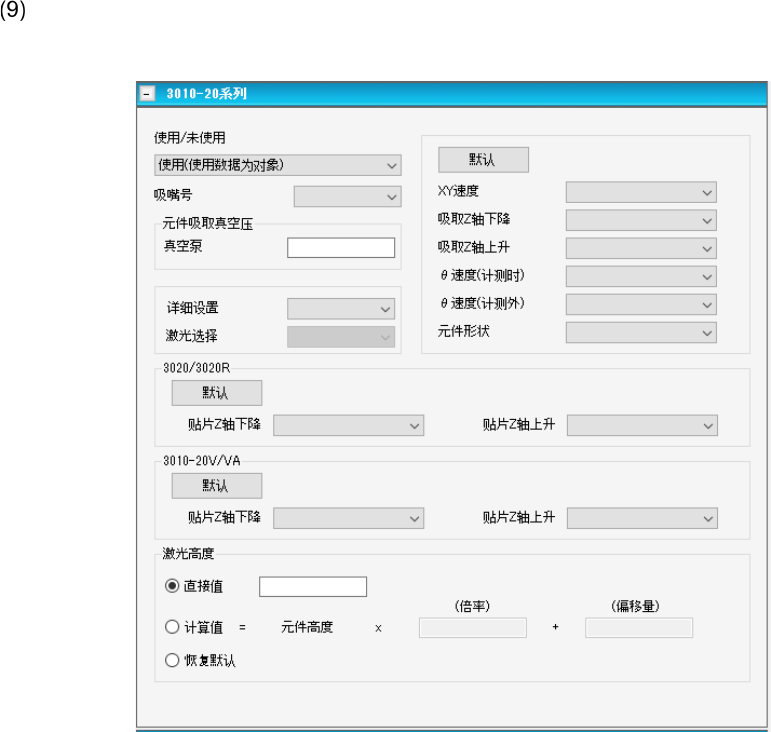771x732 pixels.
Task: Click the 真空泵 input field
Action: (341, 247)
